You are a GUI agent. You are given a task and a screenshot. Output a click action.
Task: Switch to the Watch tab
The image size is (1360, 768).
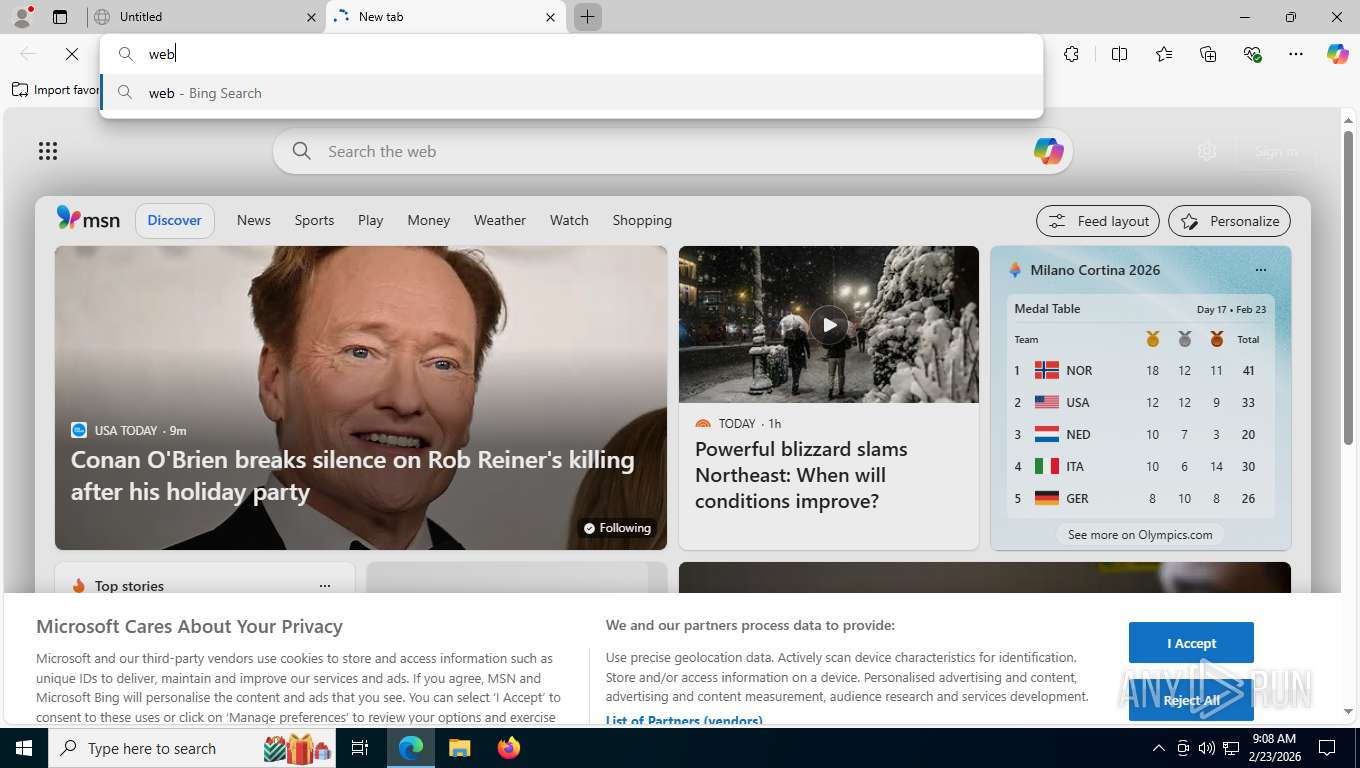coord(569,220)
